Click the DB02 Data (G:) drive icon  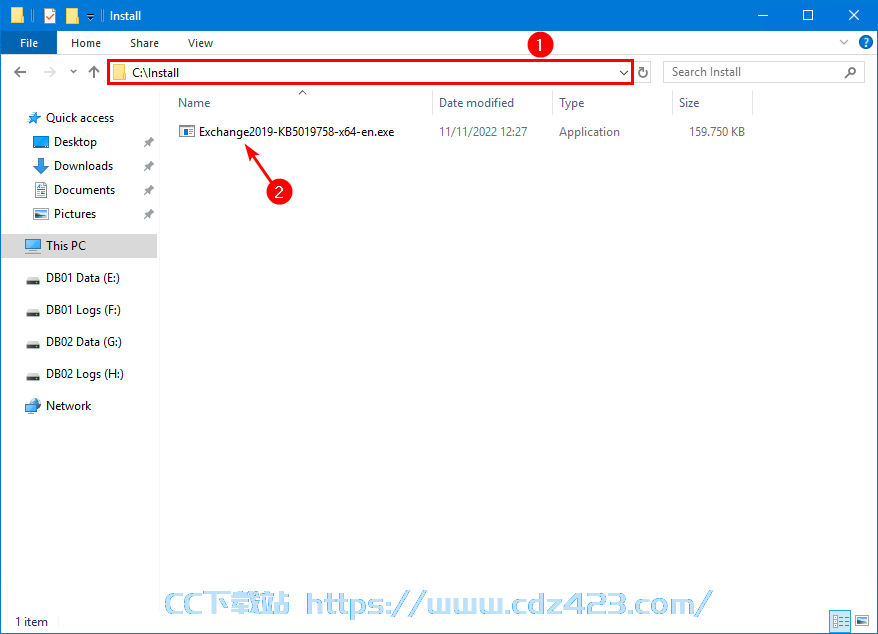coord(33,344)
